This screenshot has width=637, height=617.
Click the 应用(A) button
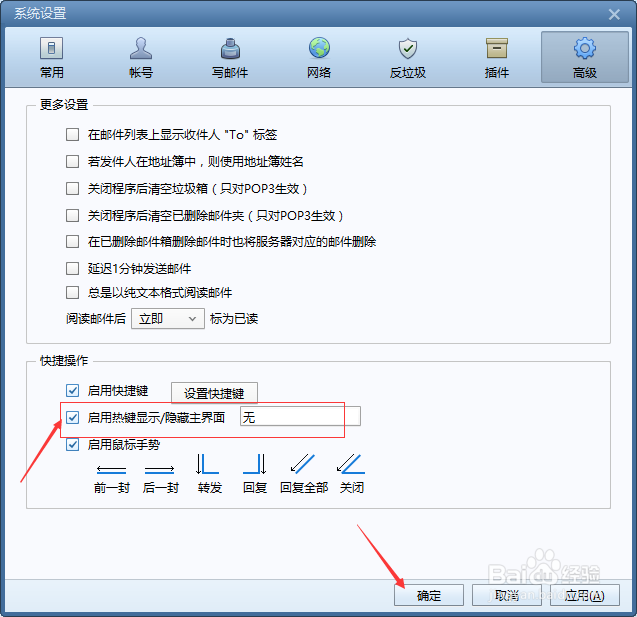pyautogui.click(x=585, y=595)
